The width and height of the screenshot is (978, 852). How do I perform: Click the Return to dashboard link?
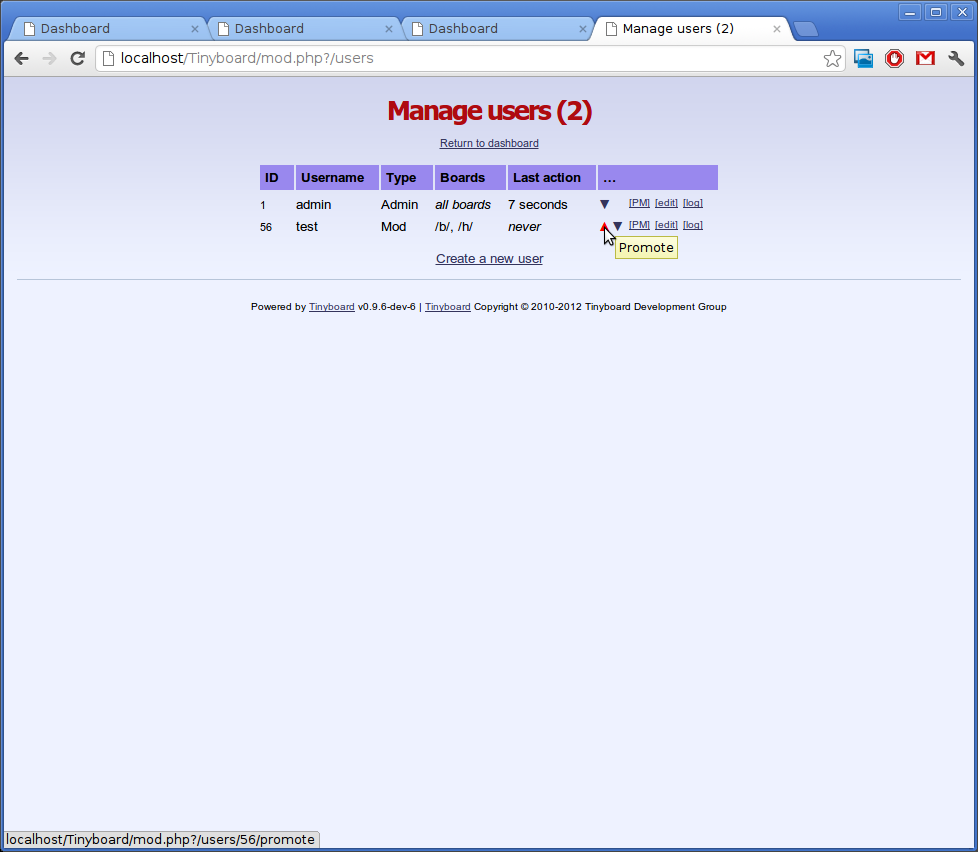point(489,143)
